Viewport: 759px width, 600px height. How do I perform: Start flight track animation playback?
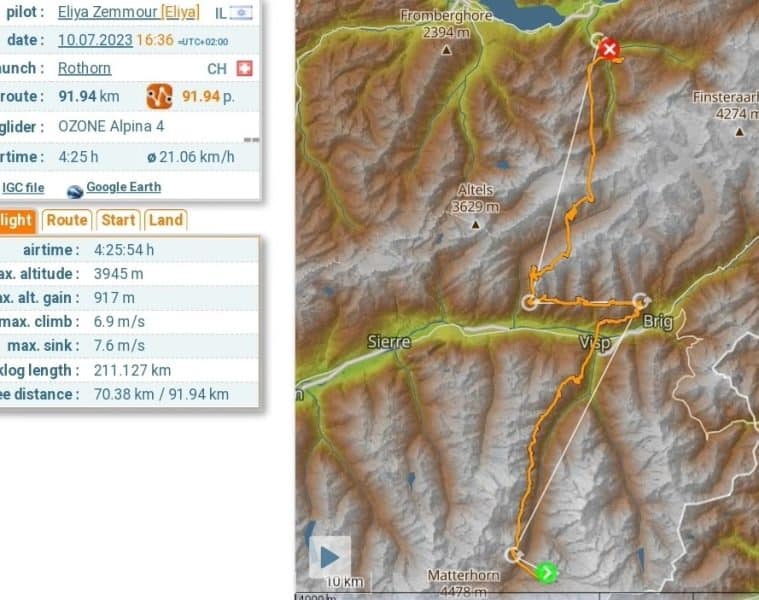point(330,557)
